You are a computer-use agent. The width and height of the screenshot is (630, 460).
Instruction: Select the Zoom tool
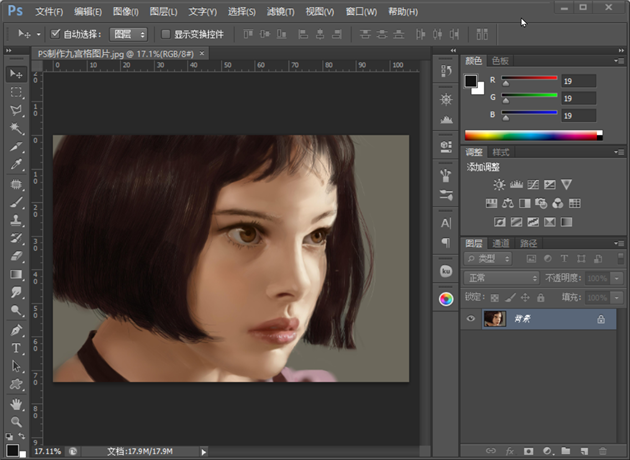point(16,421)
